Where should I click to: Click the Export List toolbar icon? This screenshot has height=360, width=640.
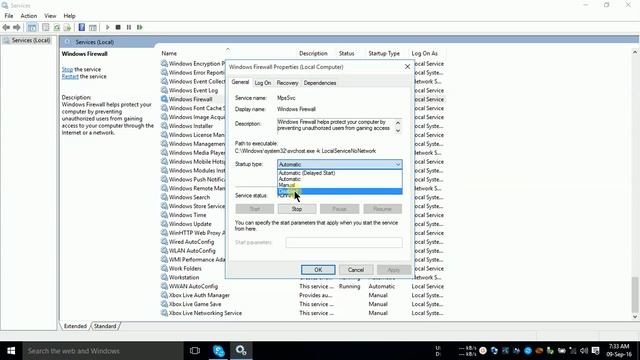click(x=67, y=27)
